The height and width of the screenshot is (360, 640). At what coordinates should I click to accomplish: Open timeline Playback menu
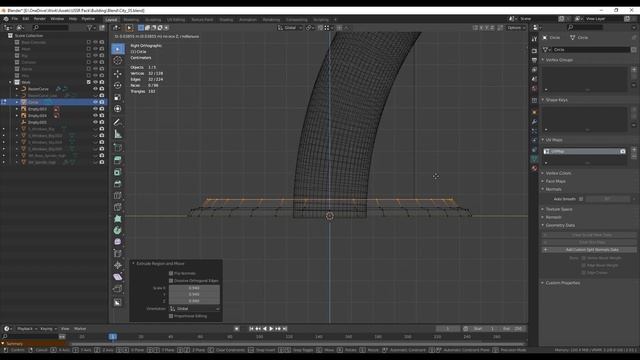coord(26,329)
